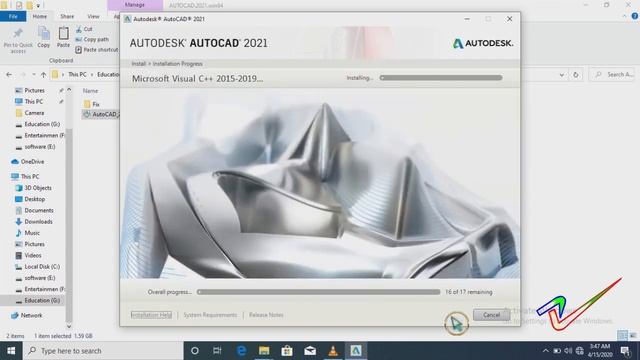Viewport: 640px width, 360px height.
Task: Go back in File Explorer
Action: click(9, 75)
